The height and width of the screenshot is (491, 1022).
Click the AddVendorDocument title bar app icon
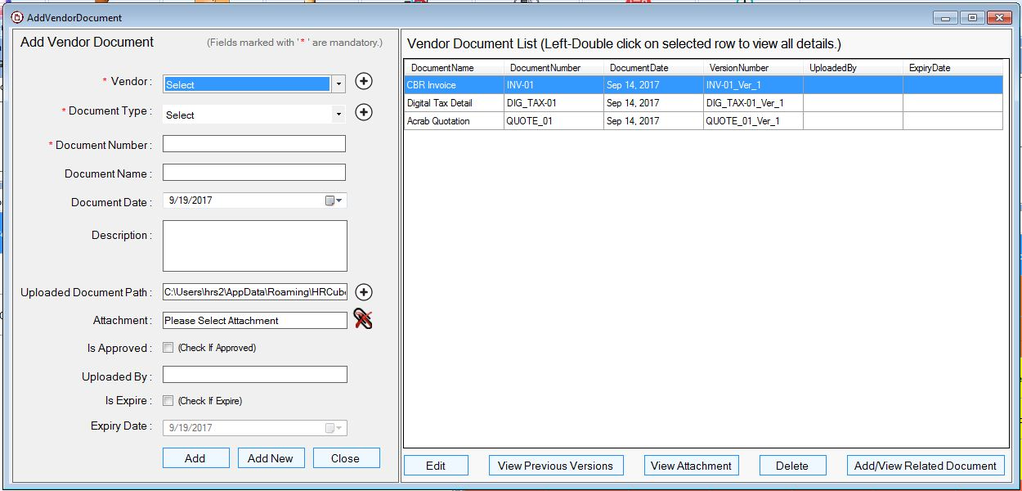(18, 18)
